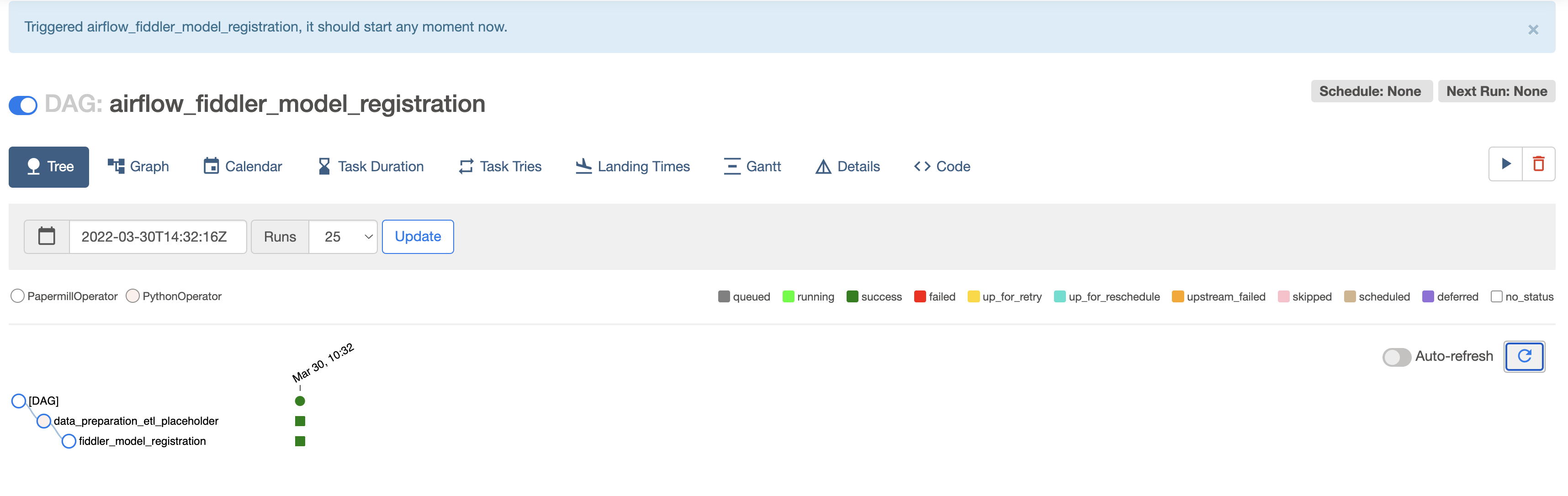The image size is (1568, 496).
Task: Switch to the Graph view tab
Action: coord(138,166)
